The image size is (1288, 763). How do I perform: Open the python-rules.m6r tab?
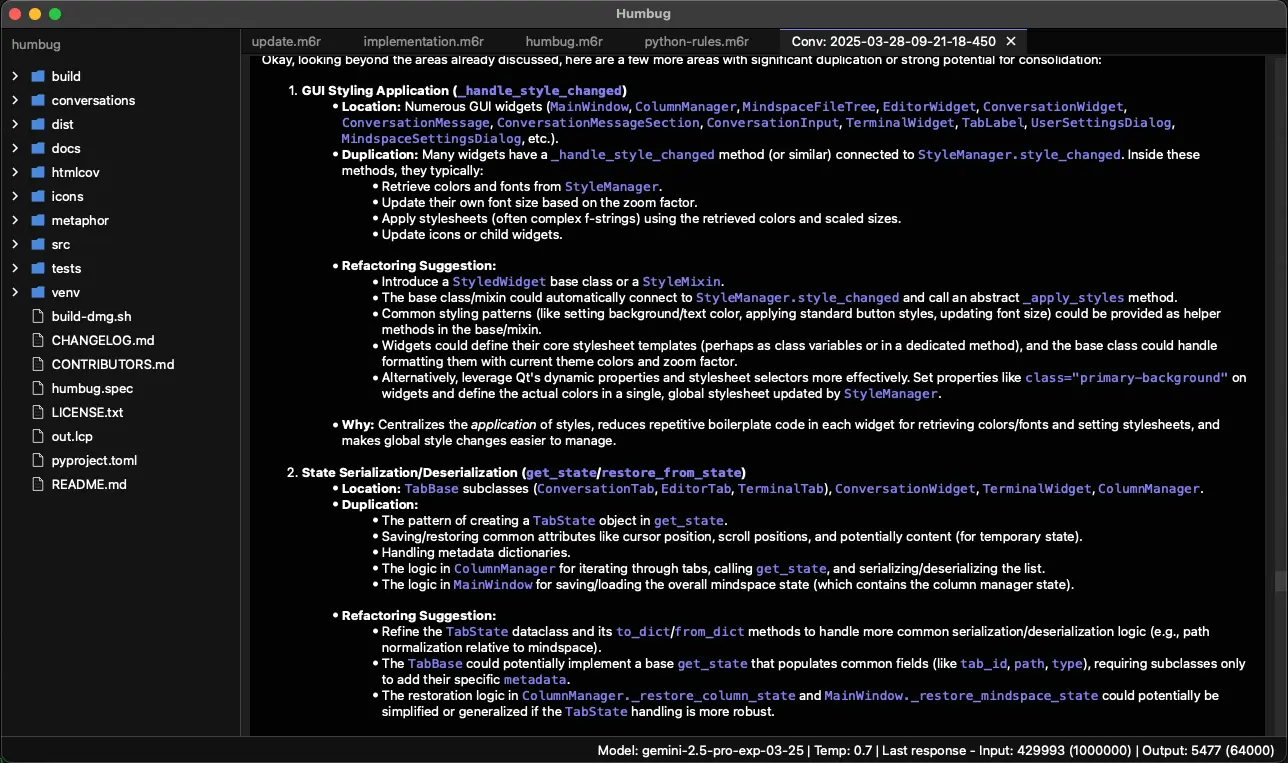click(696, 41)
